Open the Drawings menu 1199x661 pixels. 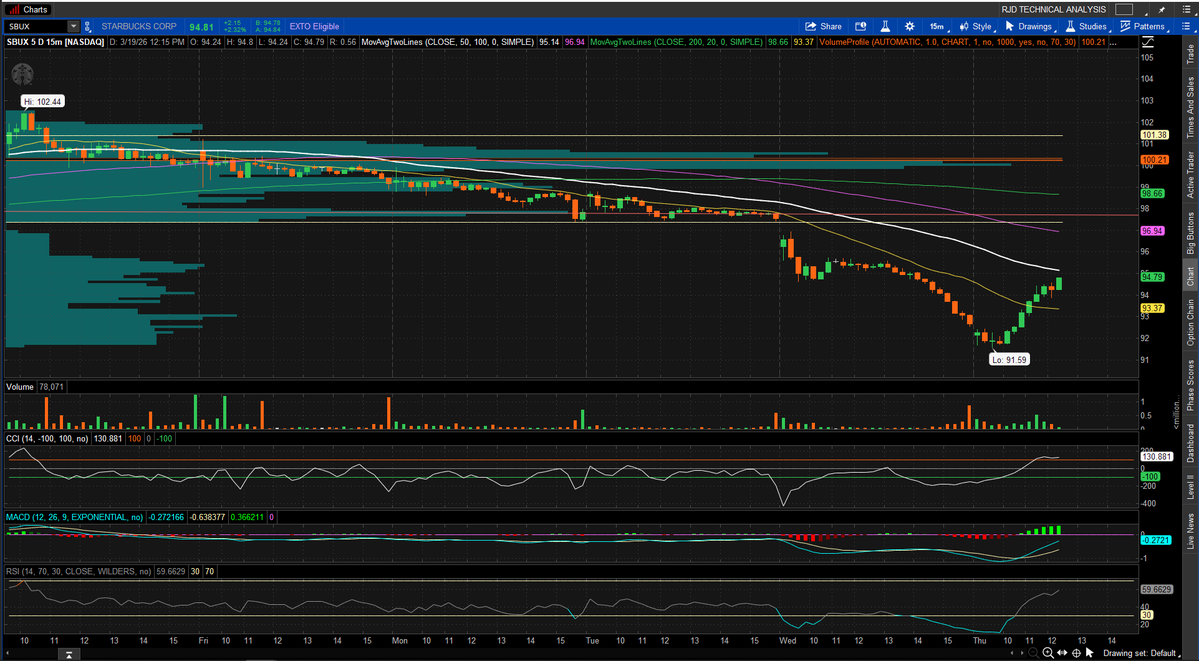[x=1028, y=26]
